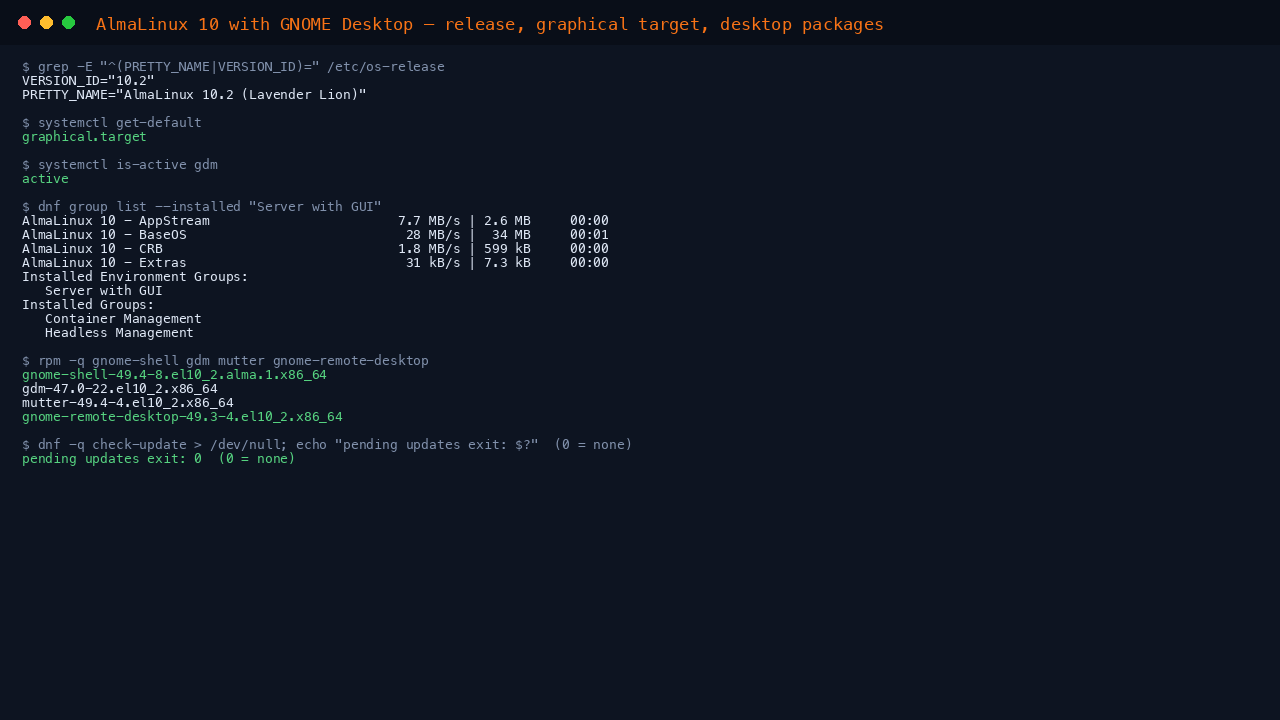The image size is (1280, 720).
Task: Select the gnome-remote-desktop-49.3-4 package line
Action: (x=182, y=417)
